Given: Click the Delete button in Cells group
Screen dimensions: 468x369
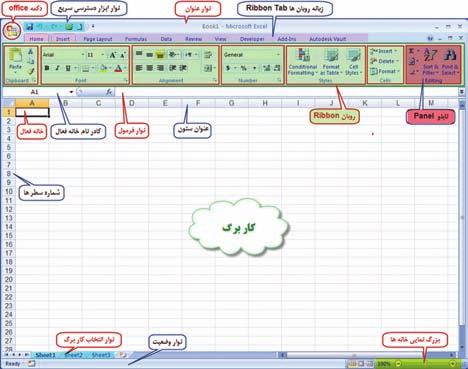Looking at the screenshot, I should tap(384, 61).
